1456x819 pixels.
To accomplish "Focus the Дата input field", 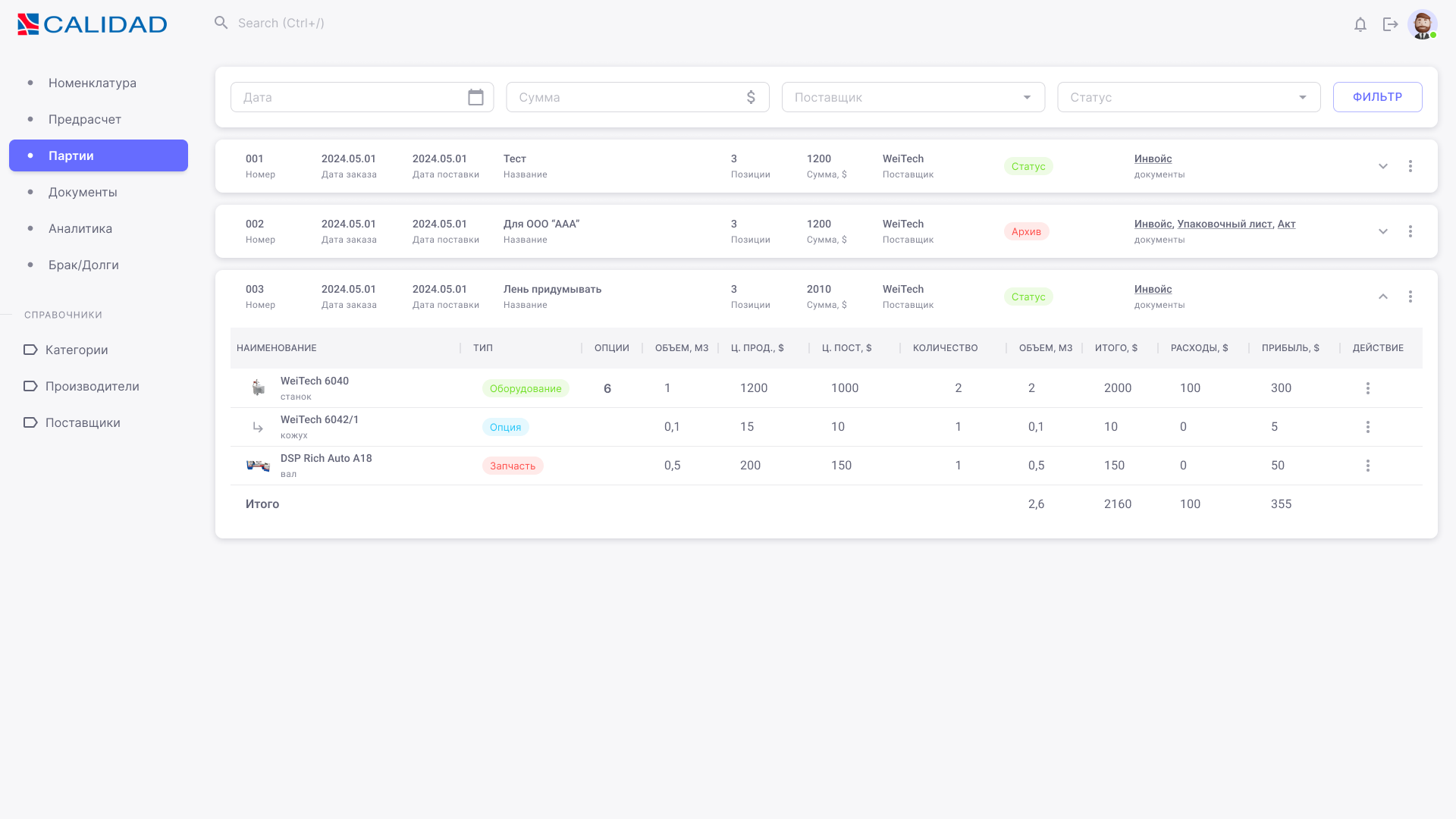I will point(362,97).
